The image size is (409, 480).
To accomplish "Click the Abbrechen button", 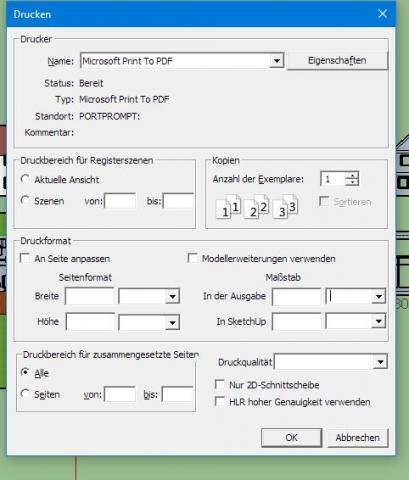I will click(x=358, y=437).
